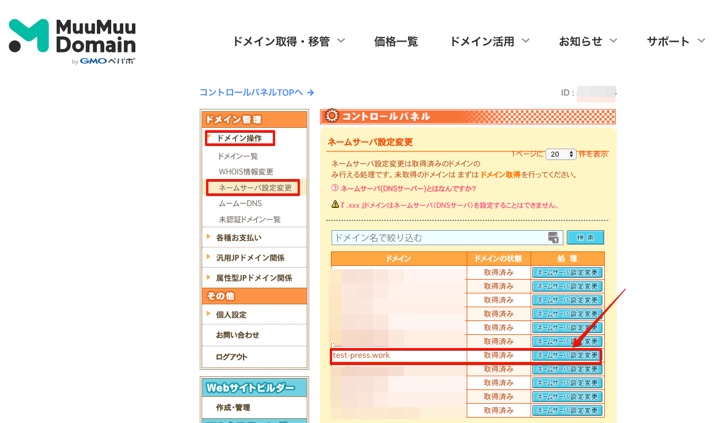Viewport: 720px width, 423px height.
Task: Click the ドメイン column header
Action: [399, 259]
